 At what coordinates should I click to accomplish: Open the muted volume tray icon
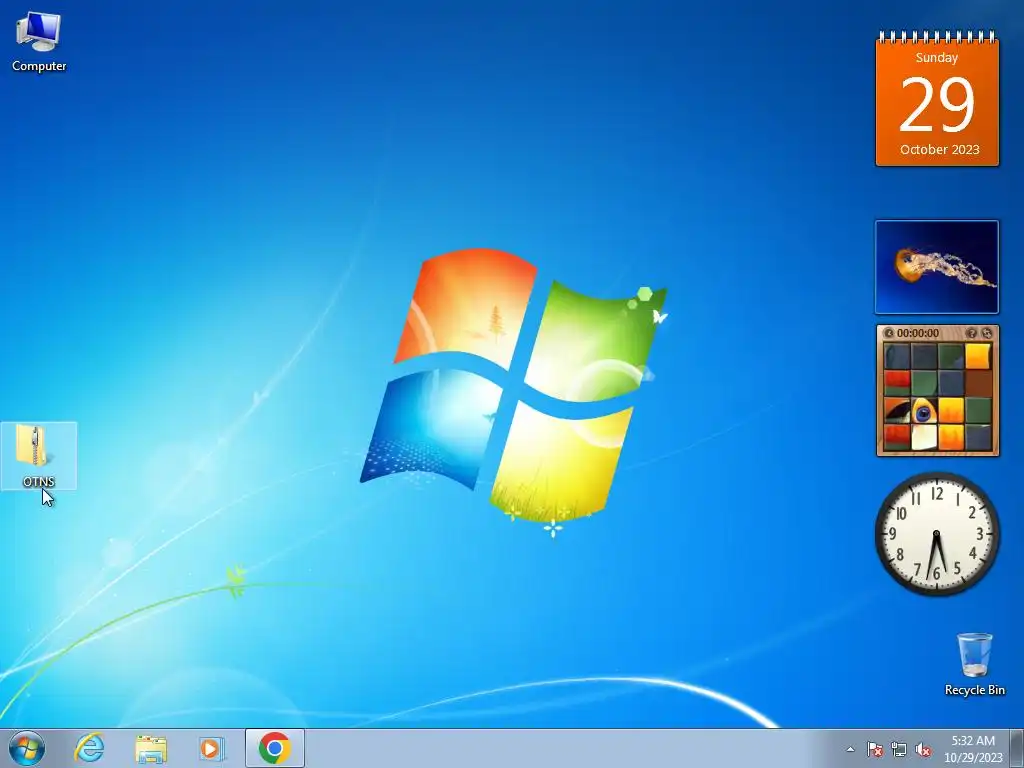[923, 749]
